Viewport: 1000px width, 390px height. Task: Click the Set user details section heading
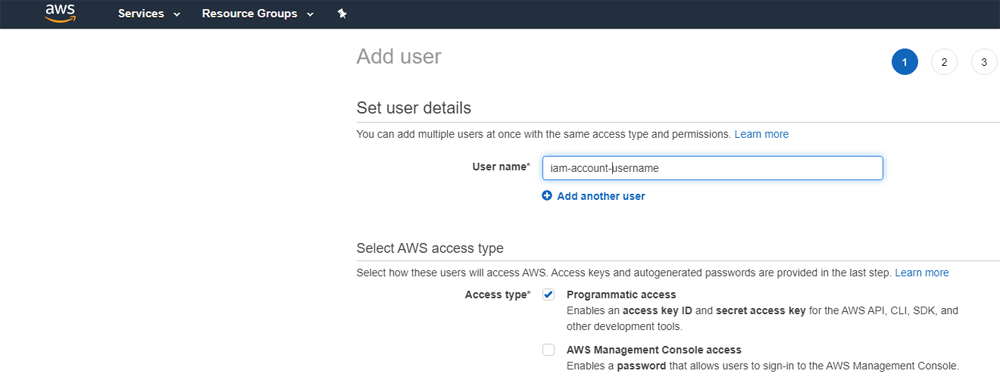413,108
